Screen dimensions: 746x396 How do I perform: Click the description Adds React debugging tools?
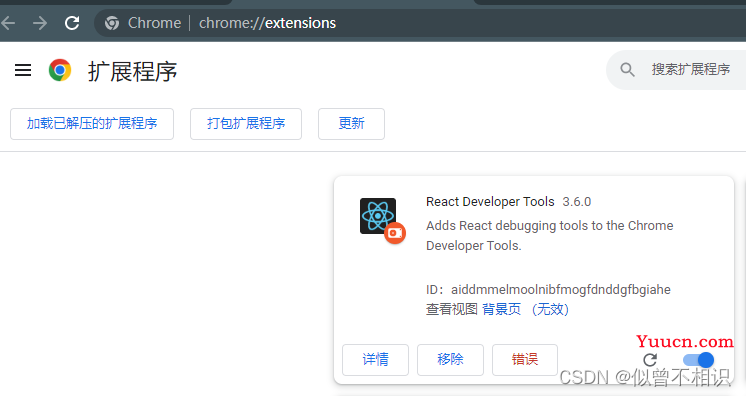tap(550, 236)
